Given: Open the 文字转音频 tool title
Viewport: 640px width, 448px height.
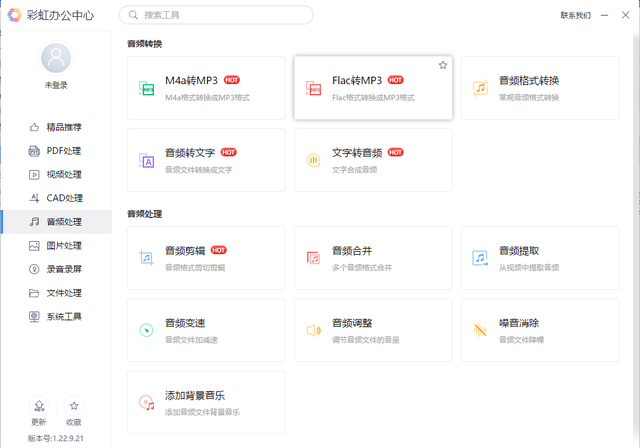Looking at the screenshot, I should click(357, 153).
